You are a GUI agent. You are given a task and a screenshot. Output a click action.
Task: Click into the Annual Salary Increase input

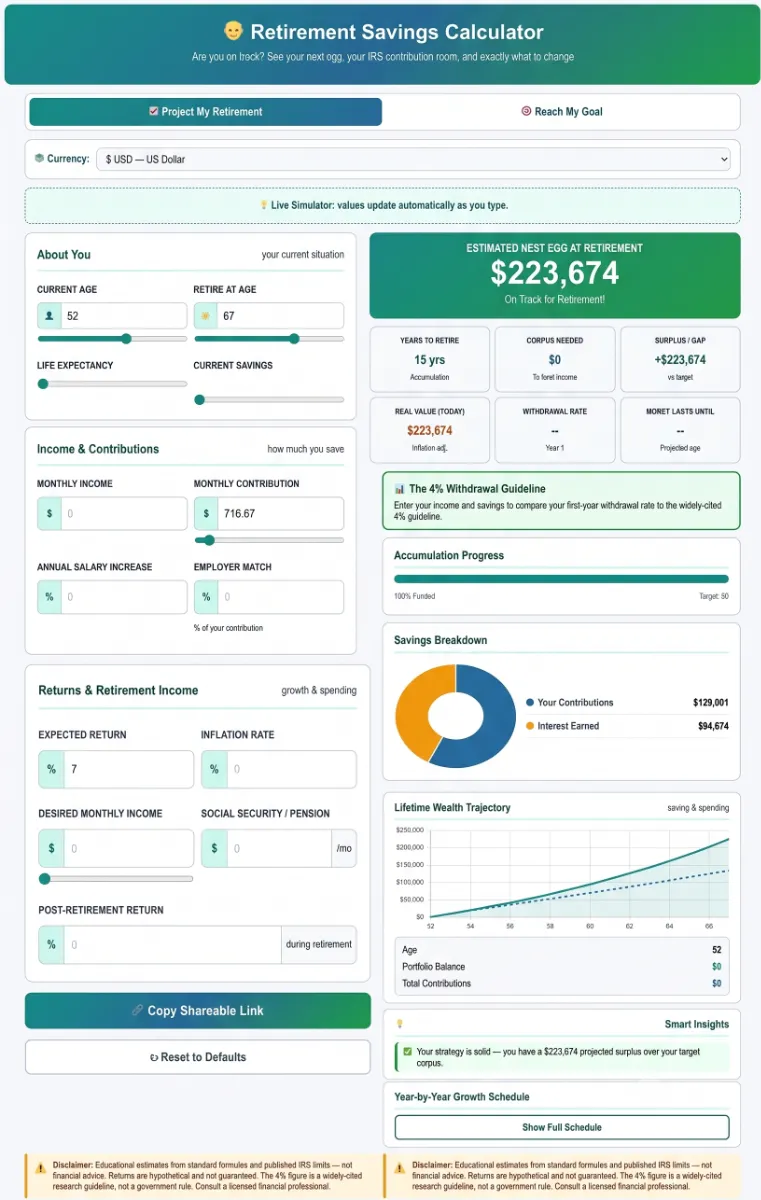tap(124, 597)
